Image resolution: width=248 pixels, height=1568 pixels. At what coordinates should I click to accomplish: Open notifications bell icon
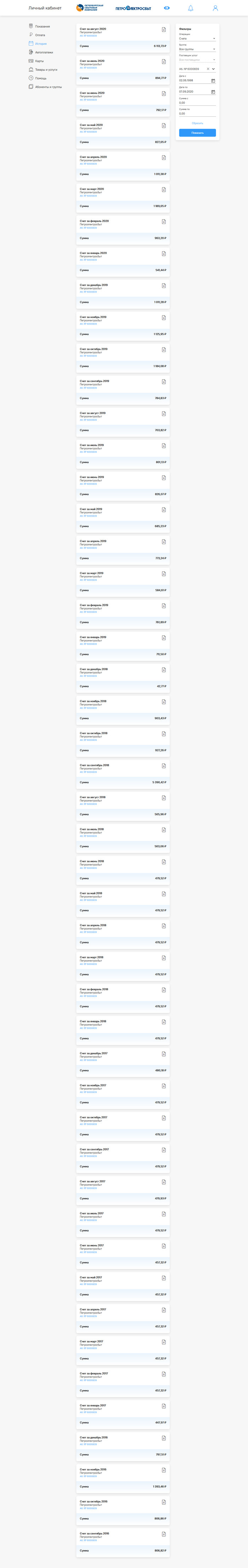[x=191, y=8]
